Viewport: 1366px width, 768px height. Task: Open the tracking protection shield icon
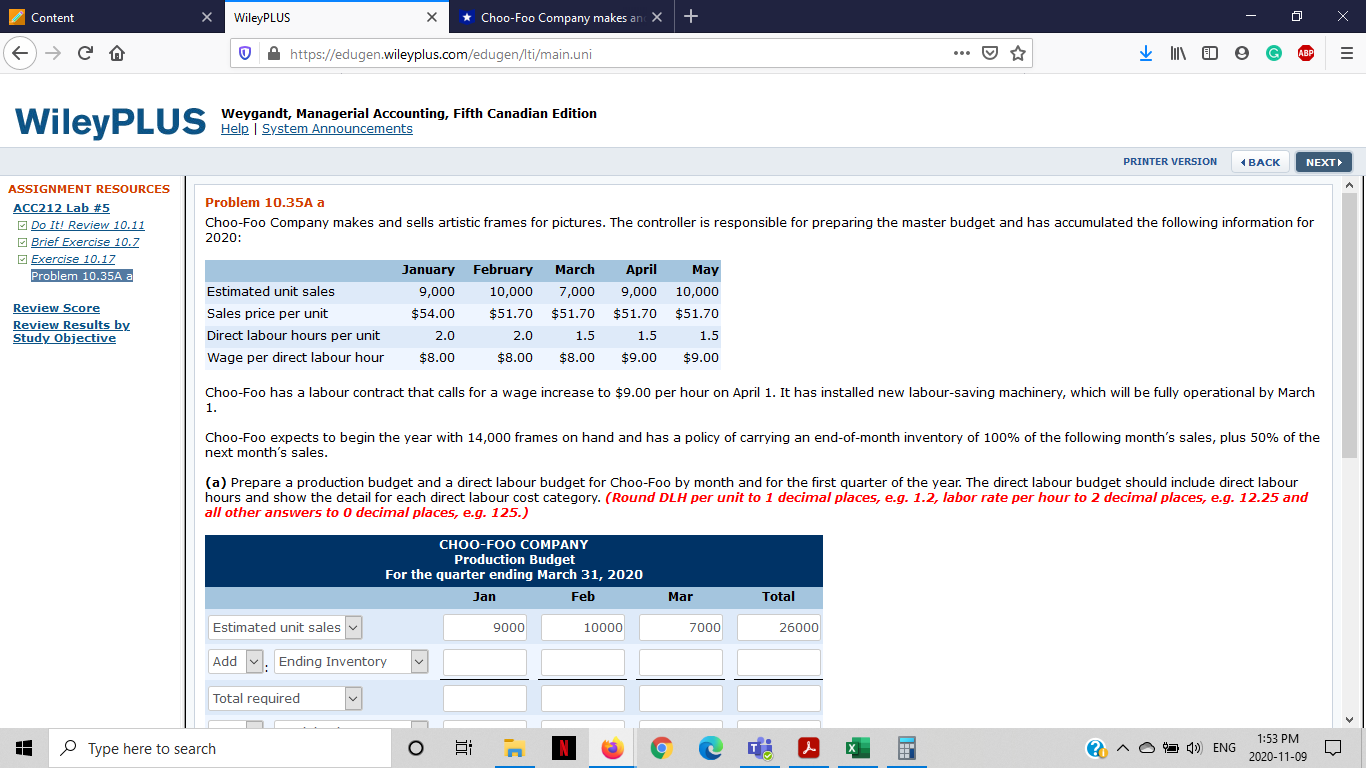coord(245,54)
